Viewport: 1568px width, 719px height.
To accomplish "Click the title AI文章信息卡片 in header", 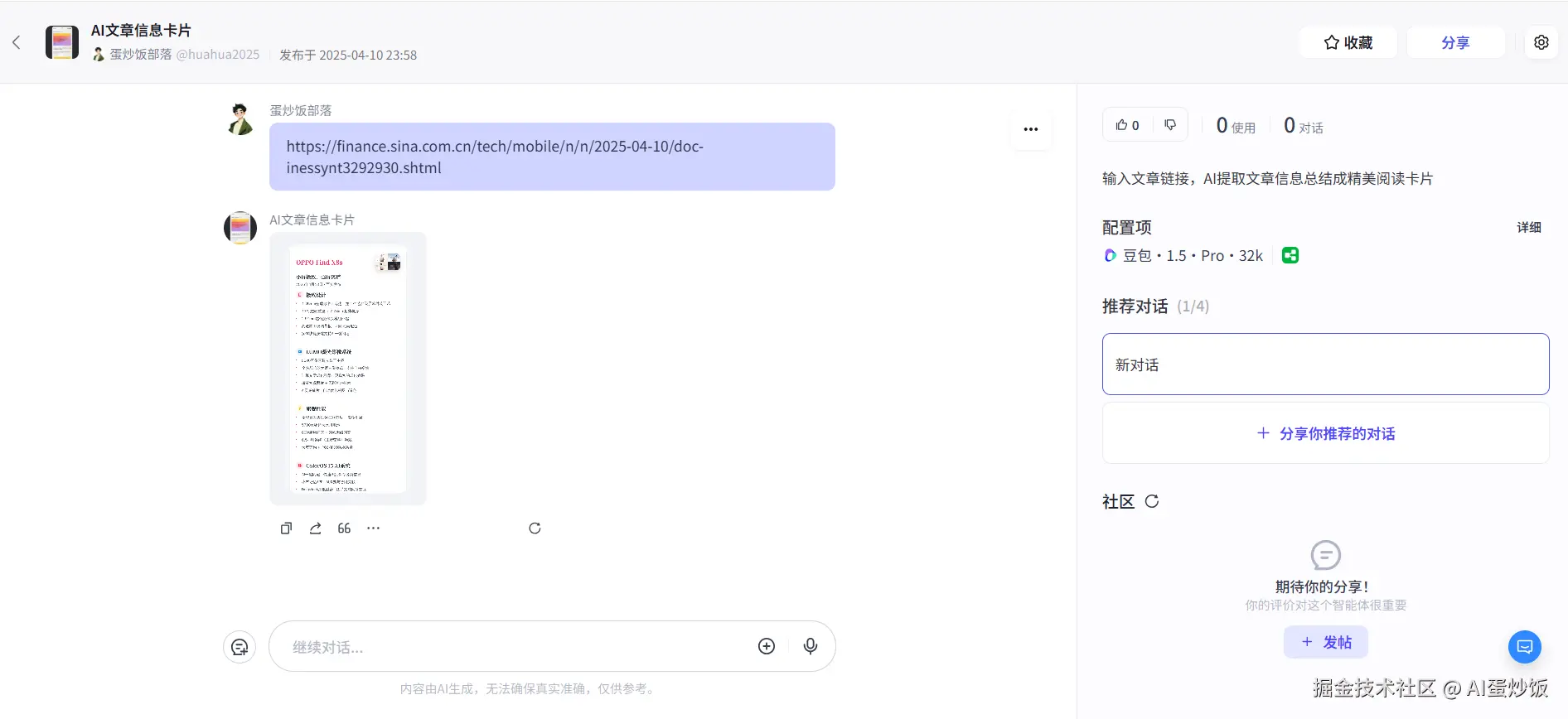I will point(141,31).
